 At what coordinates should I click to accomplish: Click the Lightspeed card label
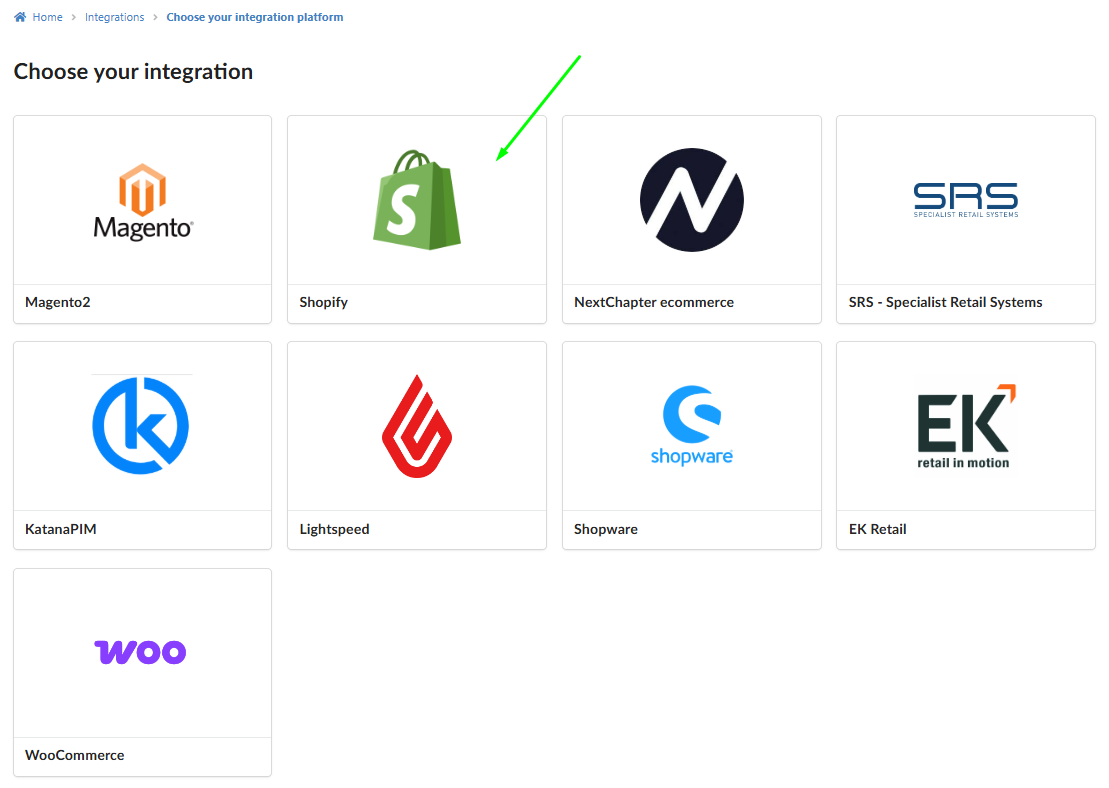click(334, 529)
